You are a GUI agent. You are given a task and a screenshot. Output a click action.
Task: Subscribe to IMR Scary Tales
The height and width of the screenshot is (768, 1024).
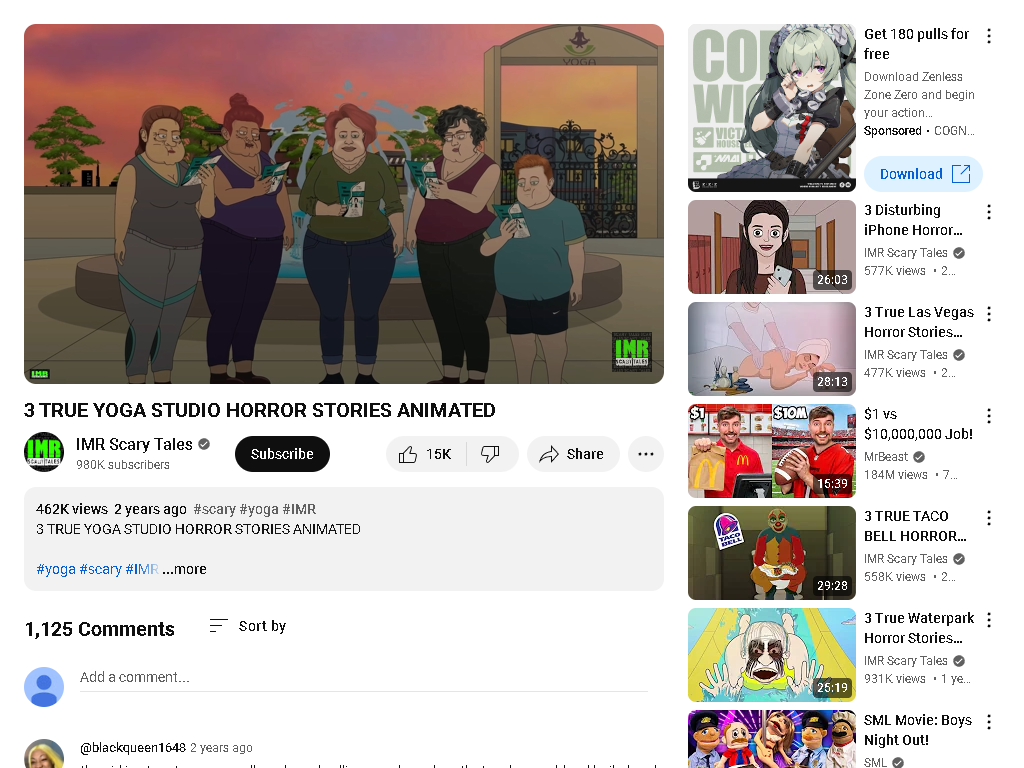click(x=282, y=454)
